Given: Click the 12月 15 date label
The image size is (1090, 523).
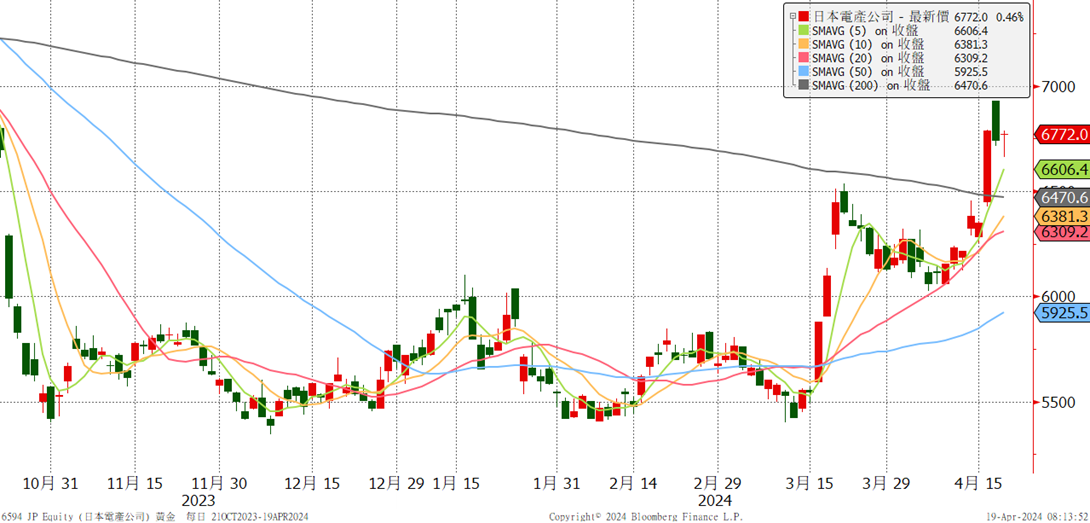Looking at the screenshot, I should [312, 483].
